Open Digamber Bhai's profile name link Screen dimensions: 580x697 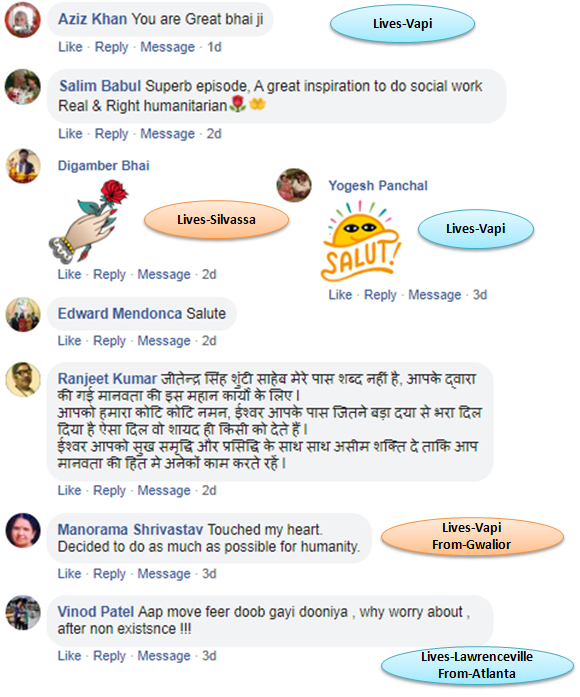pos(104,166)
